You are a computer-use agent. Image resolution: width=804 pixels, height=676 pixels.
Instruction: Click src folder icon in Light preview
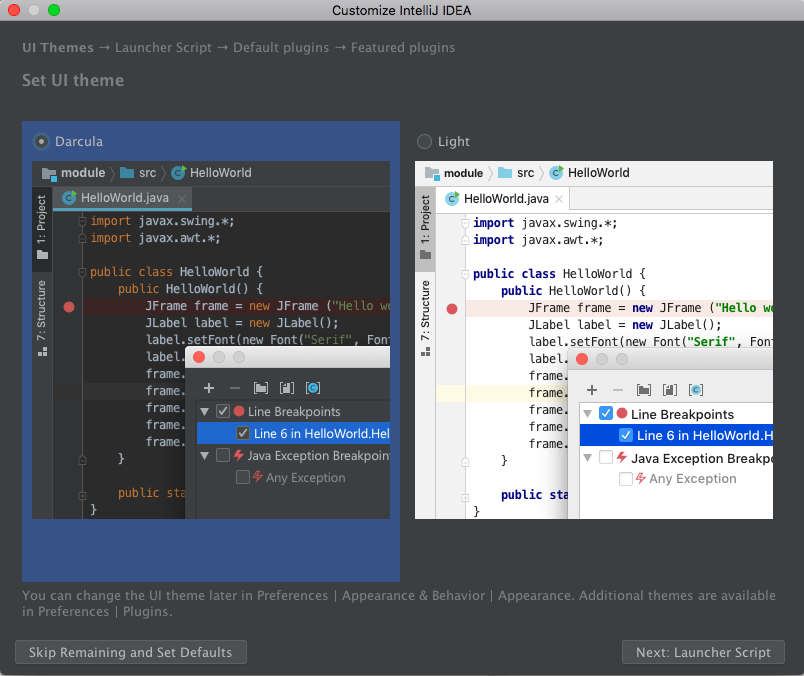point(505,173)
